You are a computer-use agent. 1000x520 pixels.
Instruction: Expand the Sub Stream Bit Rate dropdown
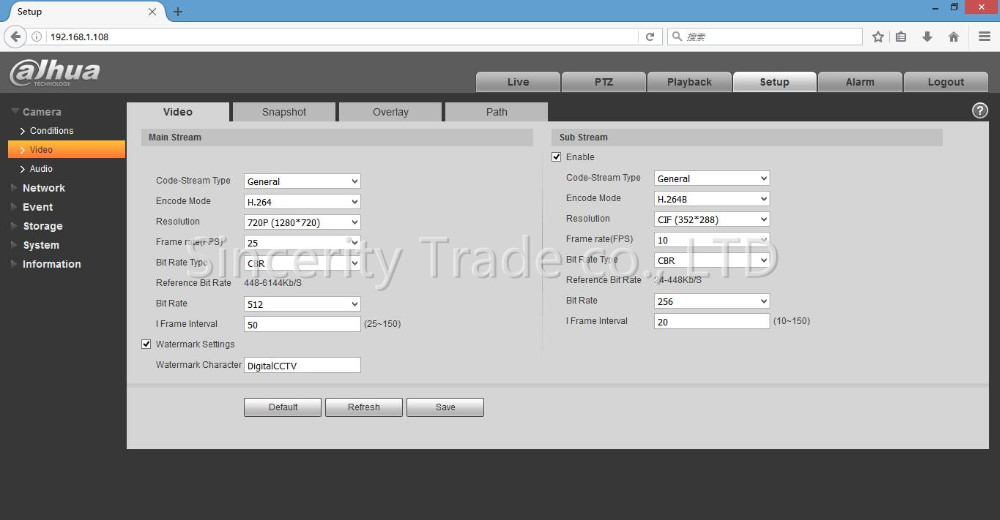point(712,301)
